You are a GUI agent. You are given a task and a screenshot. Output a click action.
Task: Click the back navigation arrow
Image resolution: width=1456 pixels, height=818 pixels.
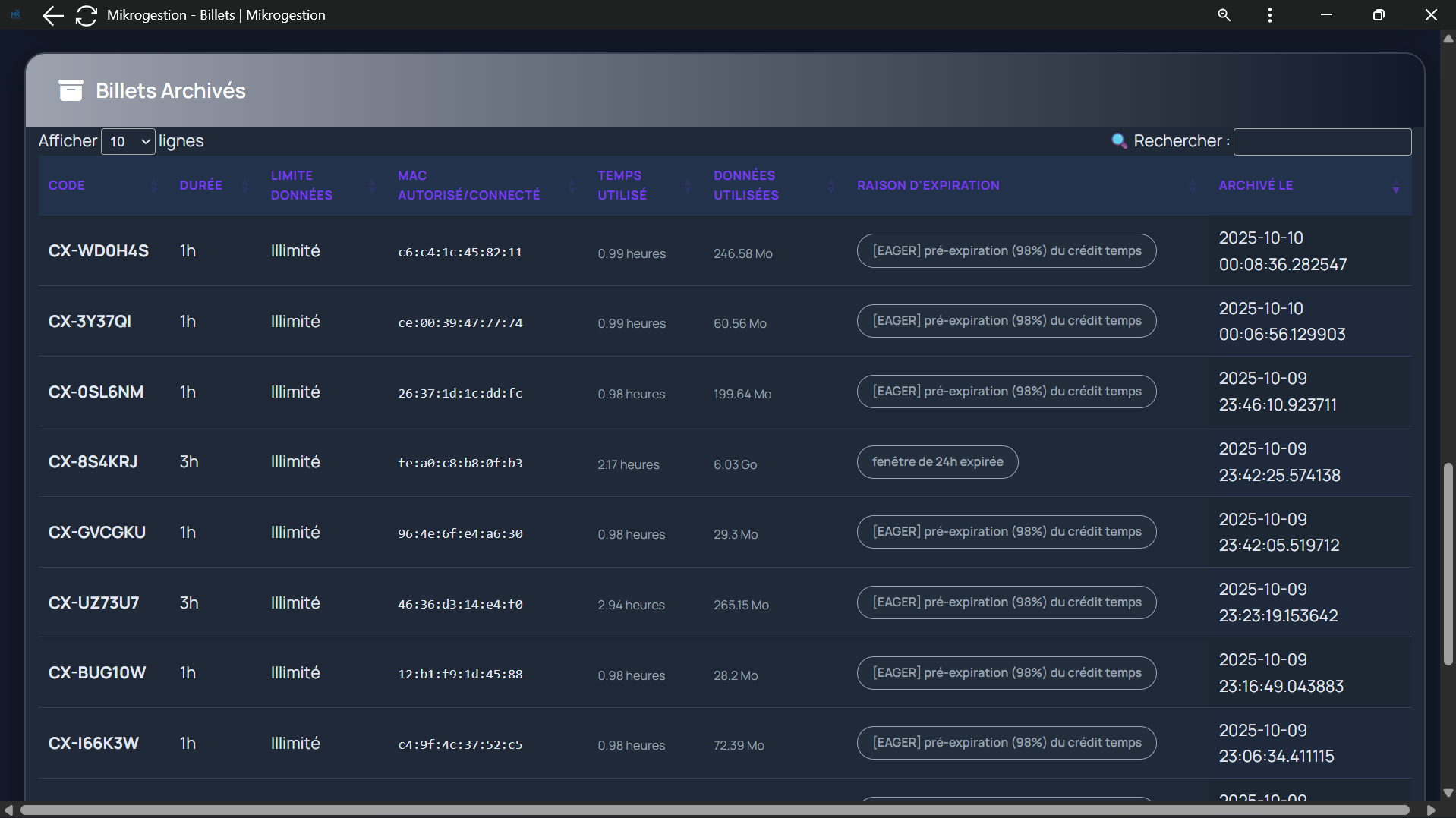point(52,15)
